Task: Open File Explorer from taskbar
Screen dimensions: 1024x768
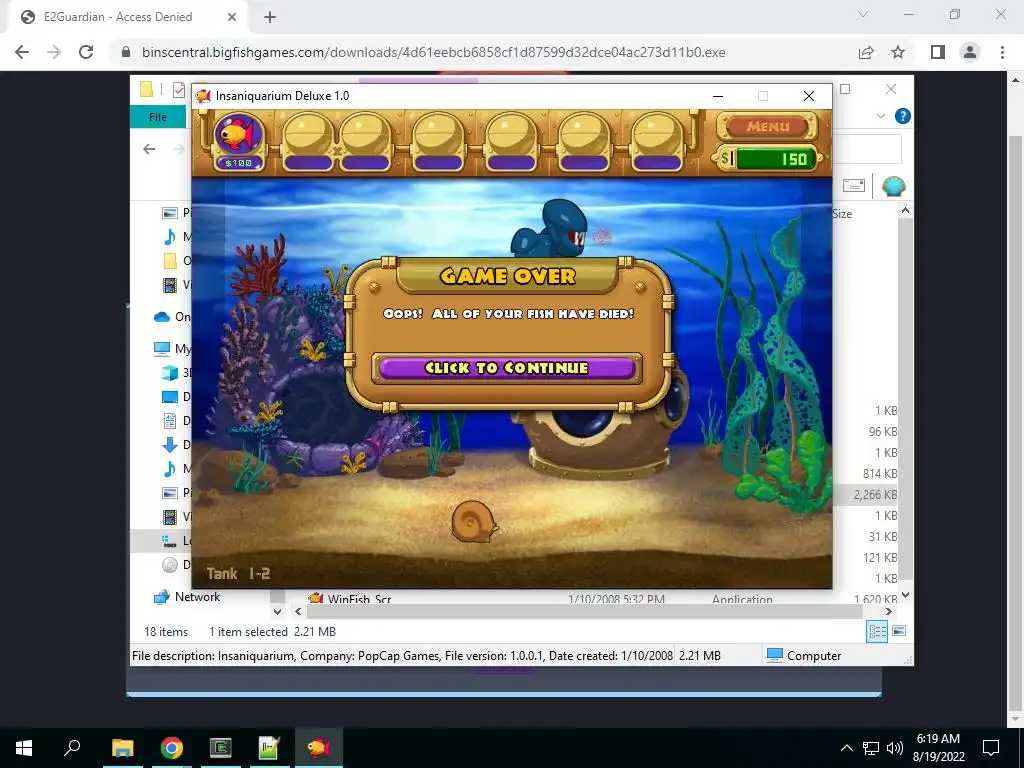Action: 122,748
